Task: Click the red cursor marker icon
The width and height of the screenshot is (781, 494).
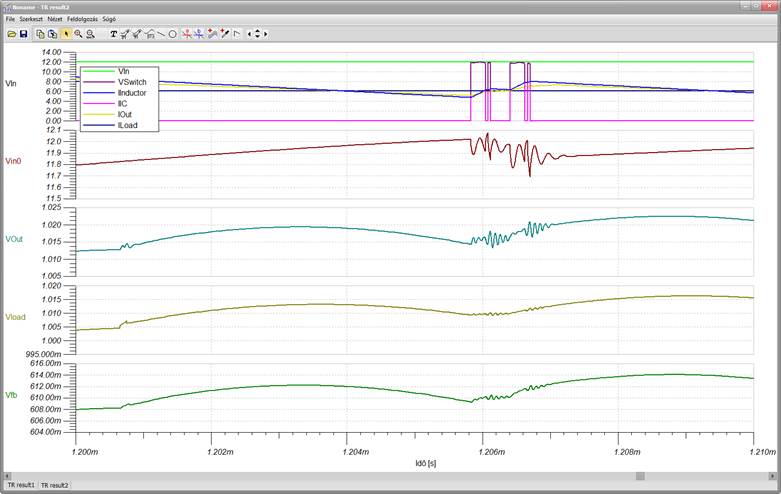Action: (x=187, y=34)
